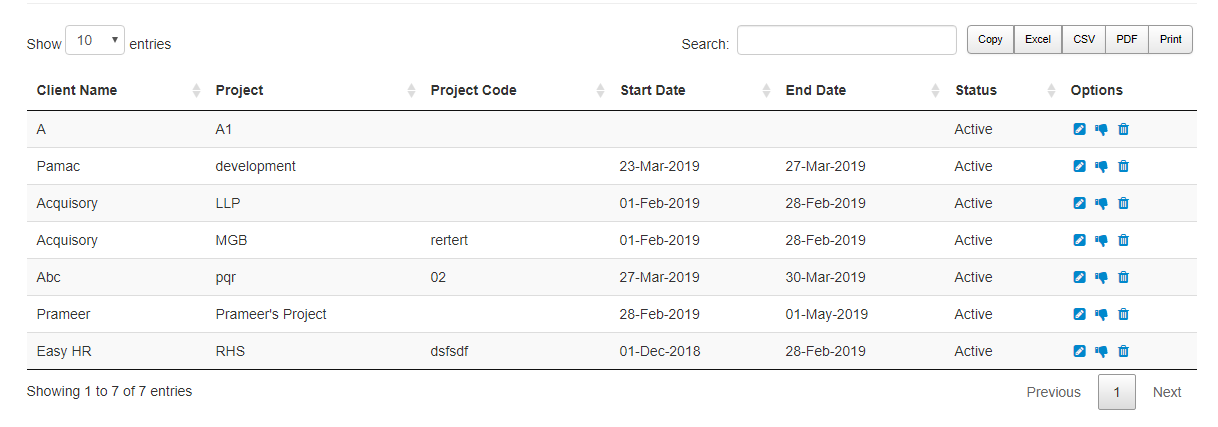Viewport: 1218px width, 427px height.
Task: Thumbs-down the Acquisory LLP project
Action: 1101,203
